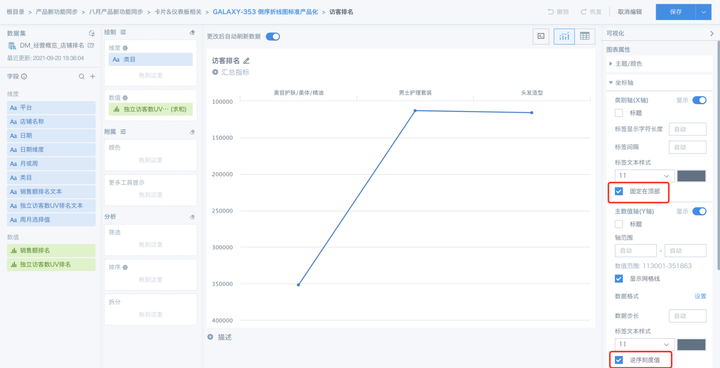
Task: Click the icon next to 附属 heading
Action: click(x=123, y=131)
